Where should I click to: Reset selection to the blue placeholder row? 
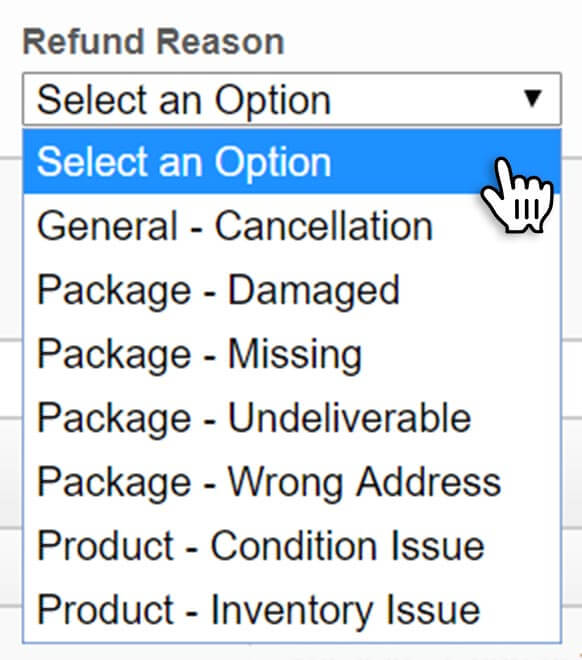click(x=292, y=162)
